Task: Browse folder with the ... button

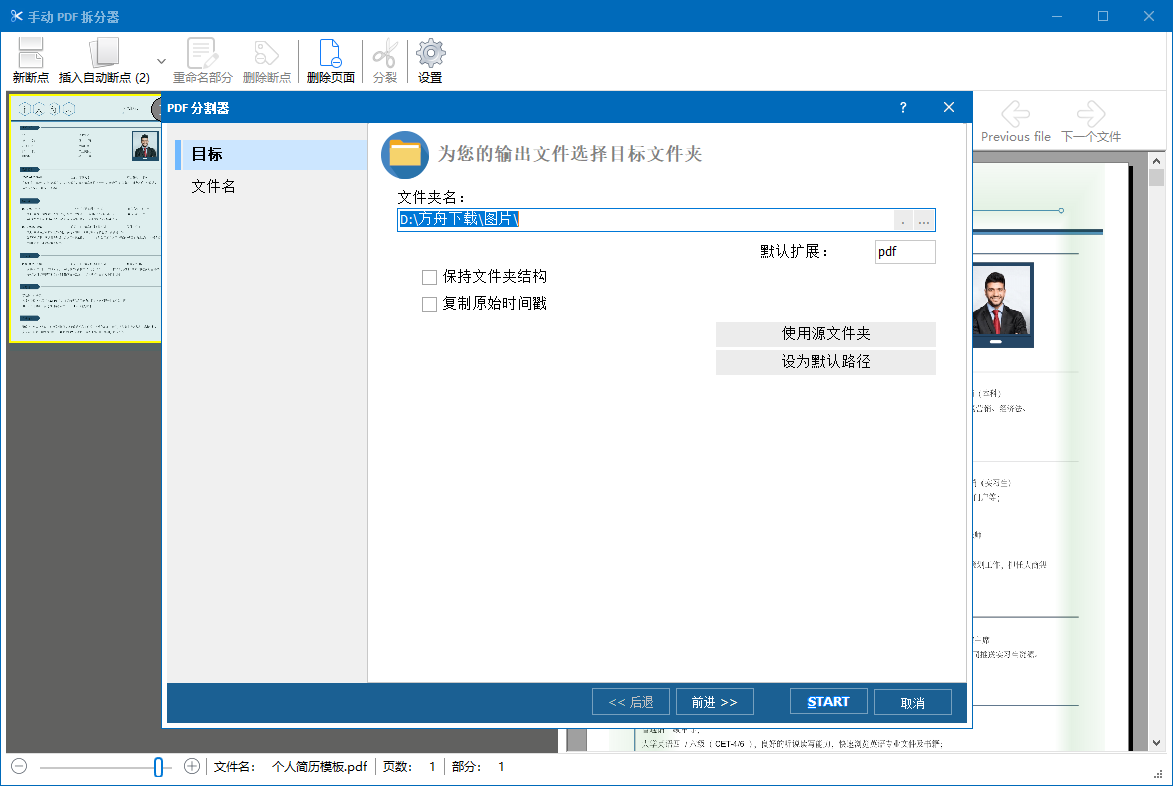Action: pos(924,221)
